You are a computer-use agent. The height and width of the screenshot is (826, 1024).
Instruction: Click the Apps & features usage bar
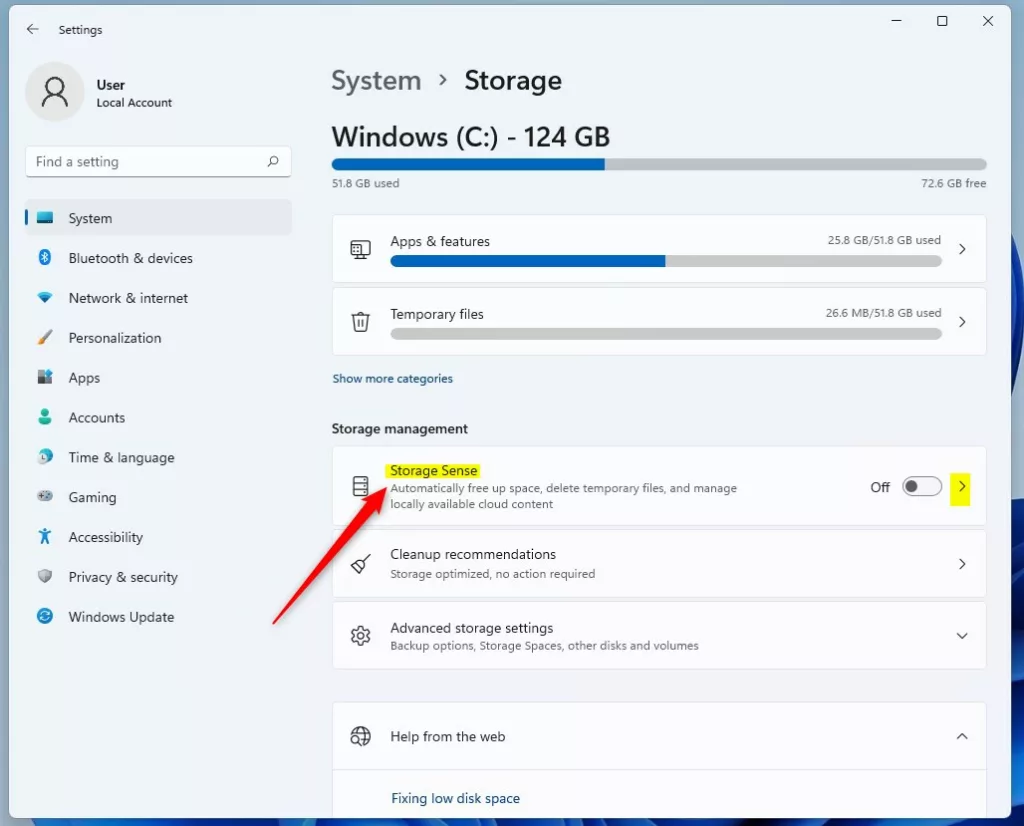(666, 261)
